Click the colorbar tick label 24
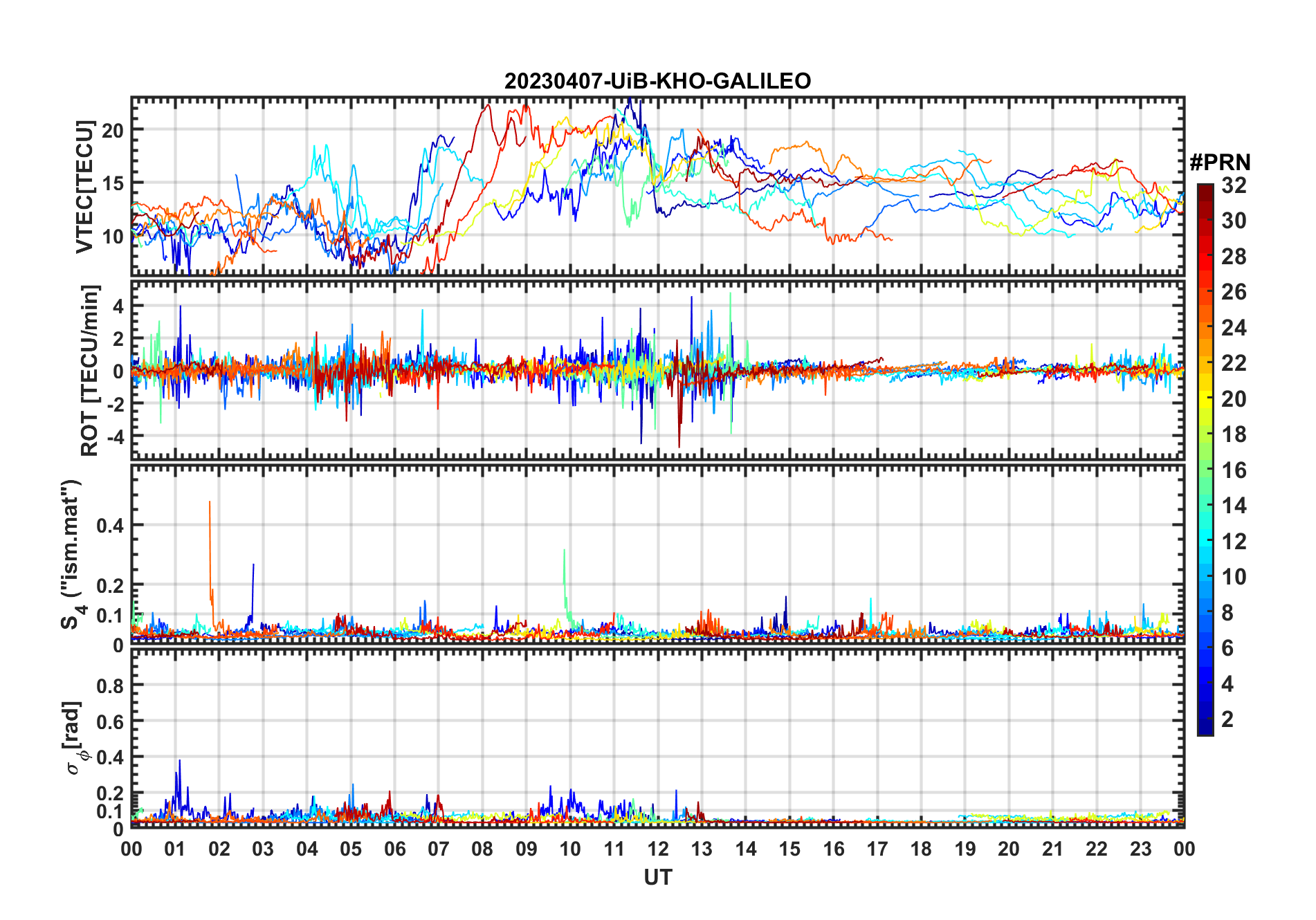This screenshot has width=1316, height=920. (x=1234, y=328)
